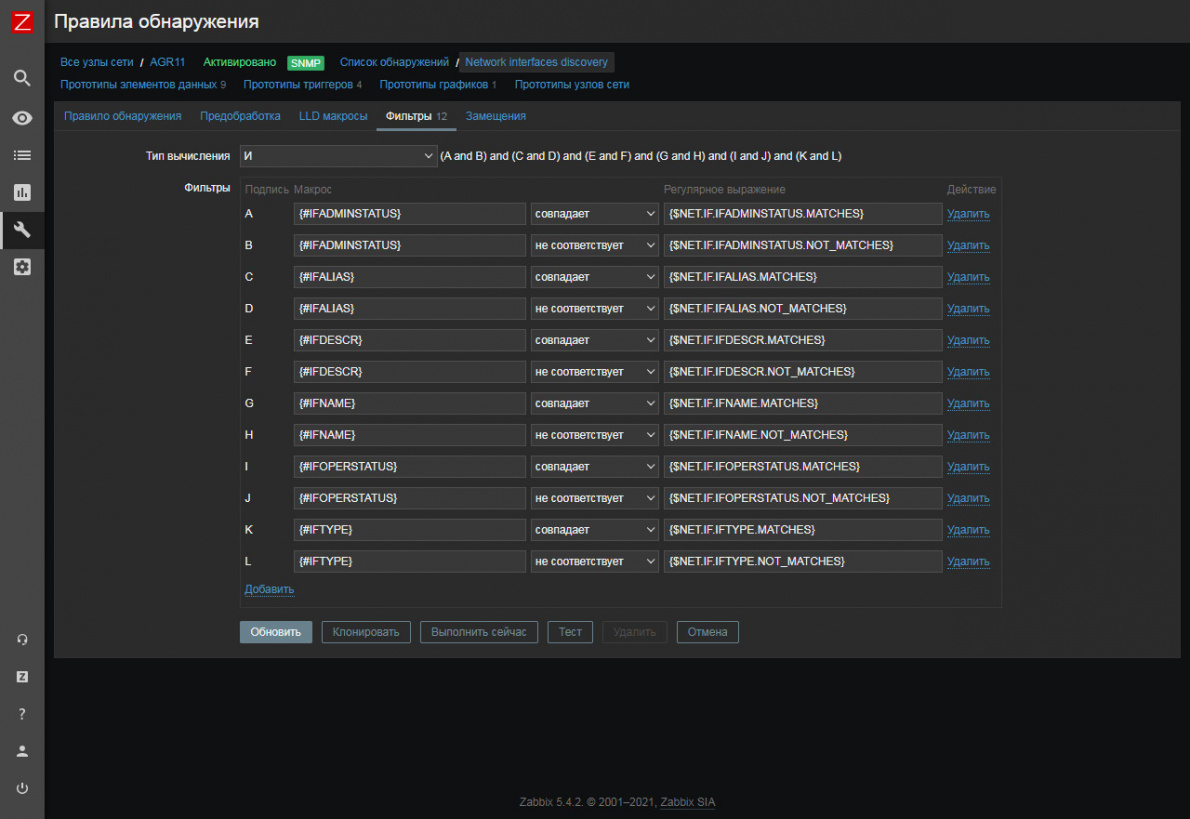
Task: Open Administration gear icon in sidebar
Action: tap(22, 267)
